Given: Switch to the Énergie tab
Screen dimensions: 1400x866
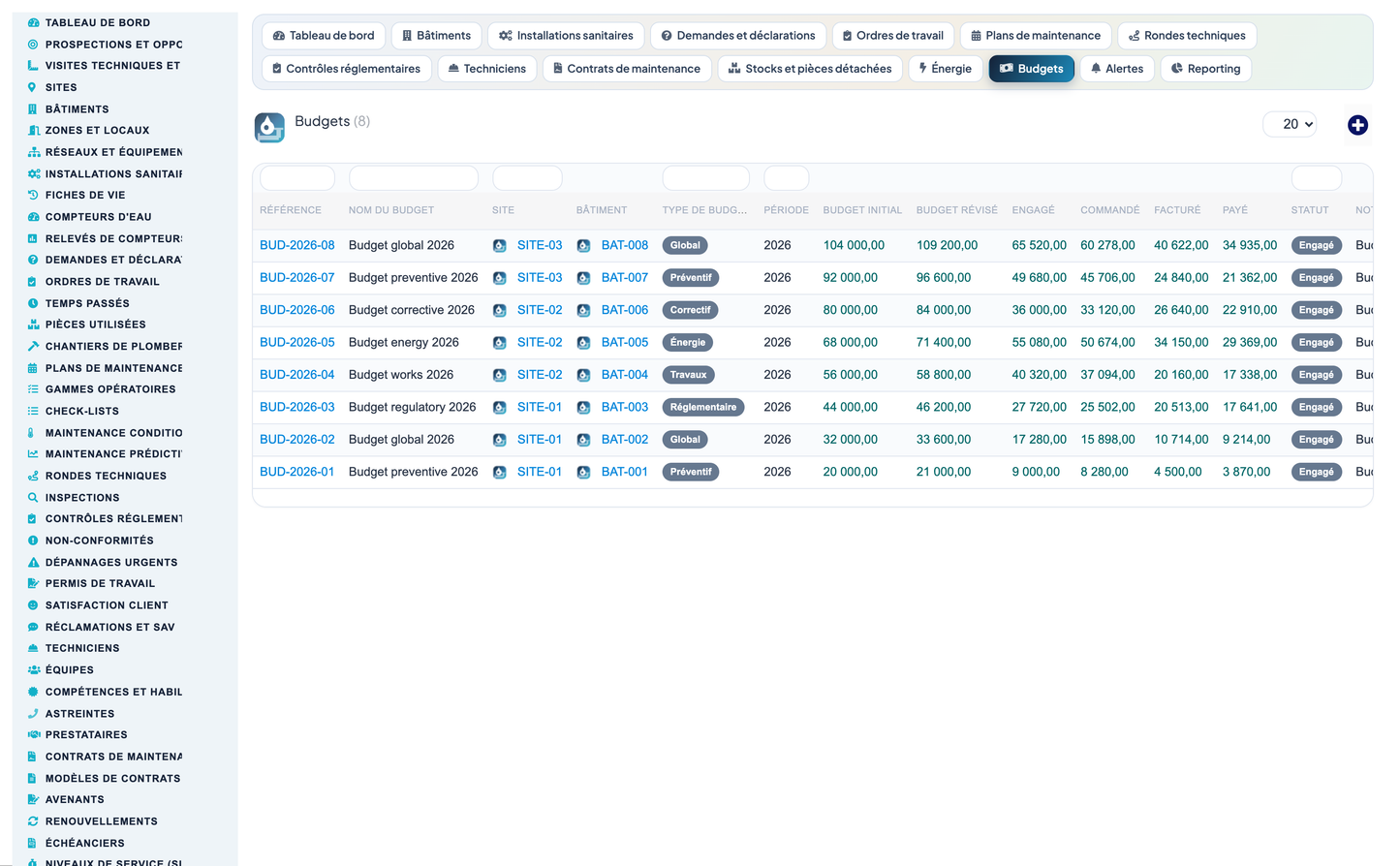Looking at the screenshot, I should click(945, 69).
